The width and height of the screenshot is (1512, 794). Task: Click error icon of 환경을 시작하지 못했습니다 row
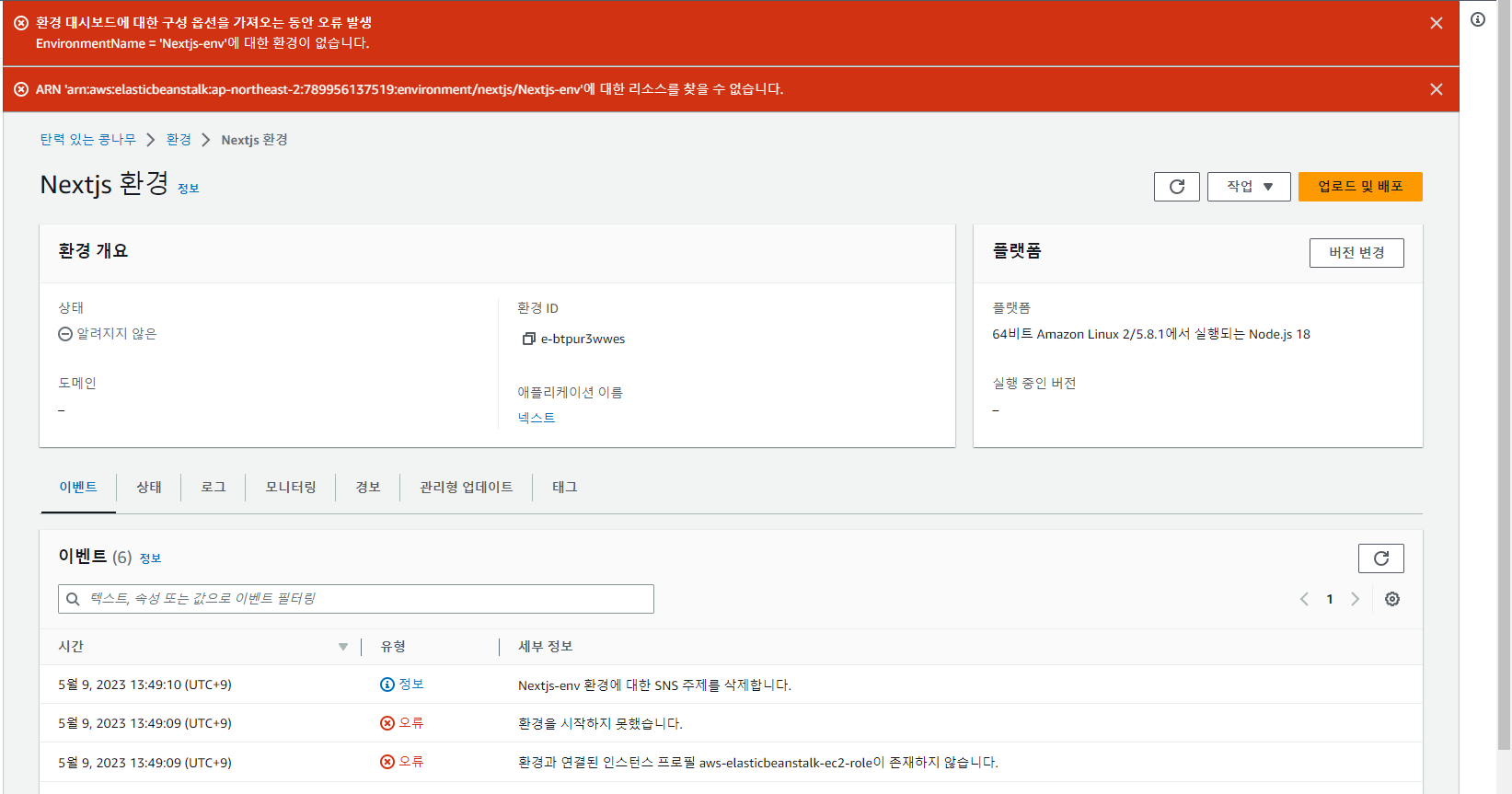pos(387,723)
